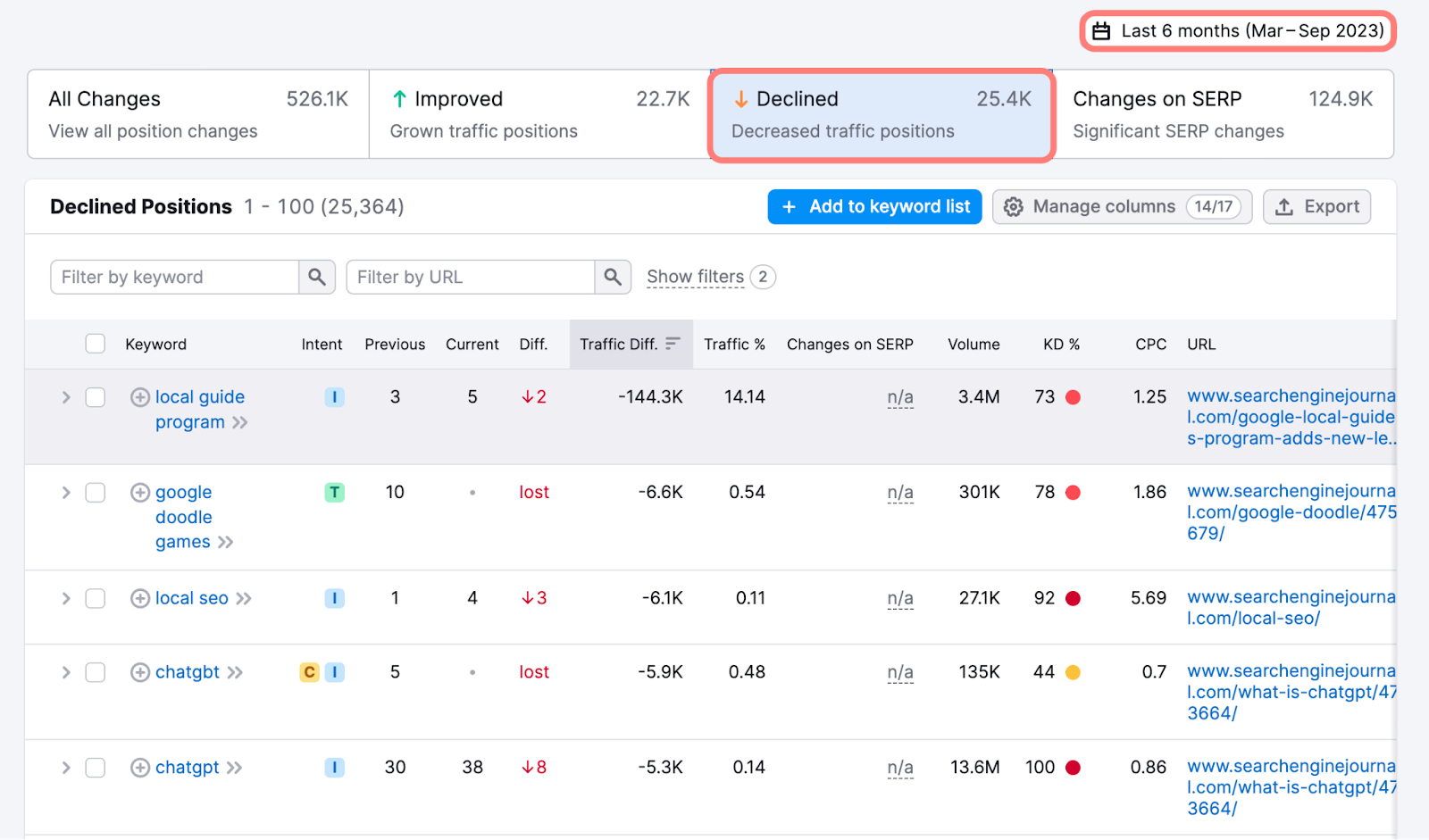Check the box for local guide program row
This screenshot has width=1429, height=840.
[96, 397]
